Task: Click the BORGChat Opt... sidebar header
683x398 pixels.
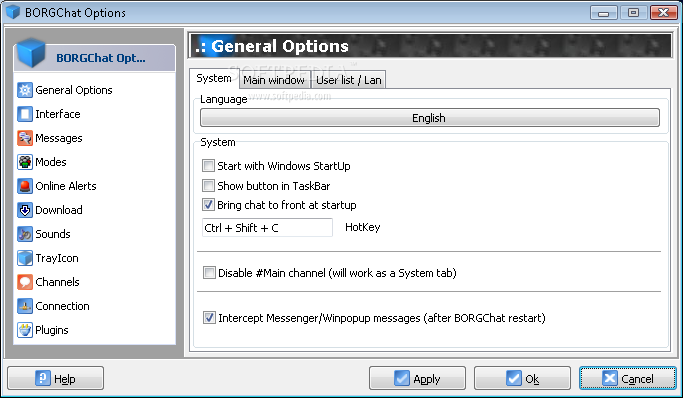Action: pyautogui.click(x=95, y=57)
